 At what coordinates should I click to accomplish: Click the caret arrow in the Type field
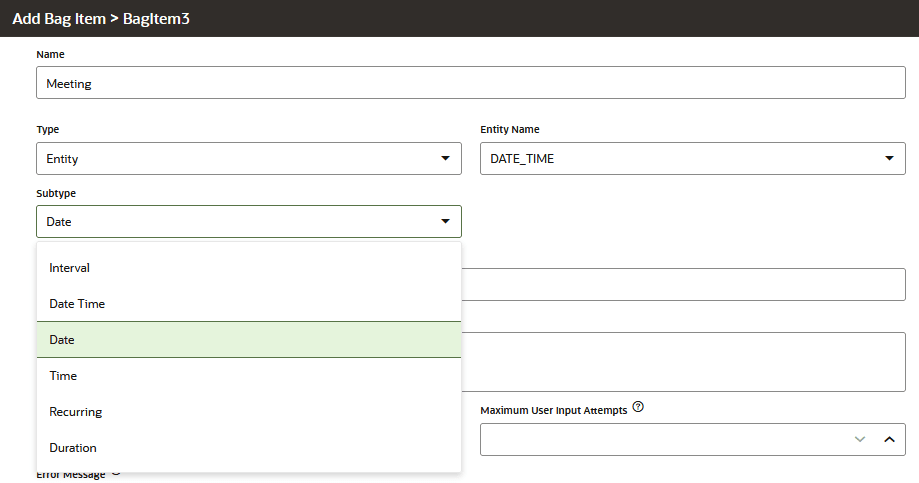tap(445, 158)
